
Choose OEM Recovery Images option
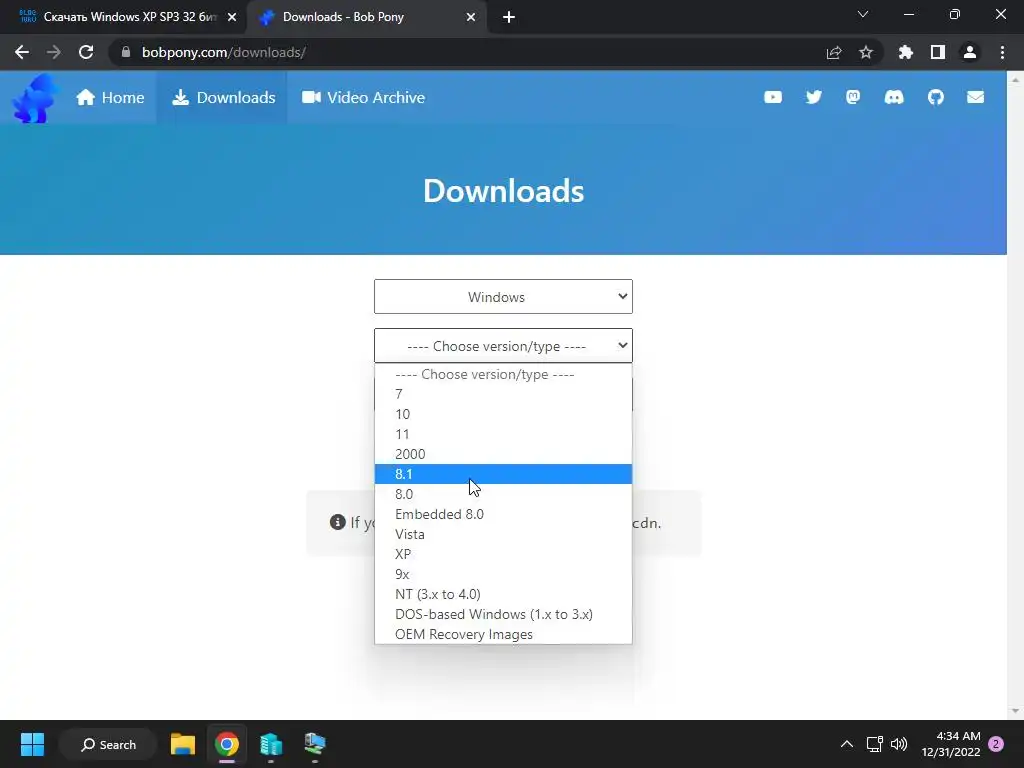click(x=503, y=634)
